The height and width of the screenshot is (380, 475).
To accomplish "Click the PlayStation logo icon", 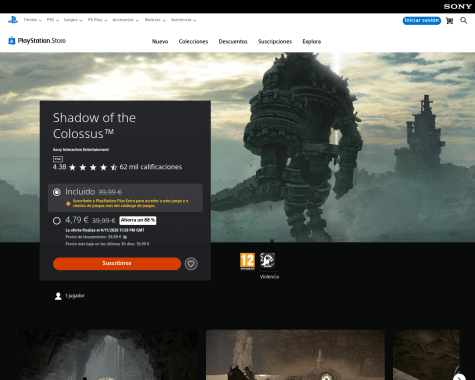I will point(13,20).
